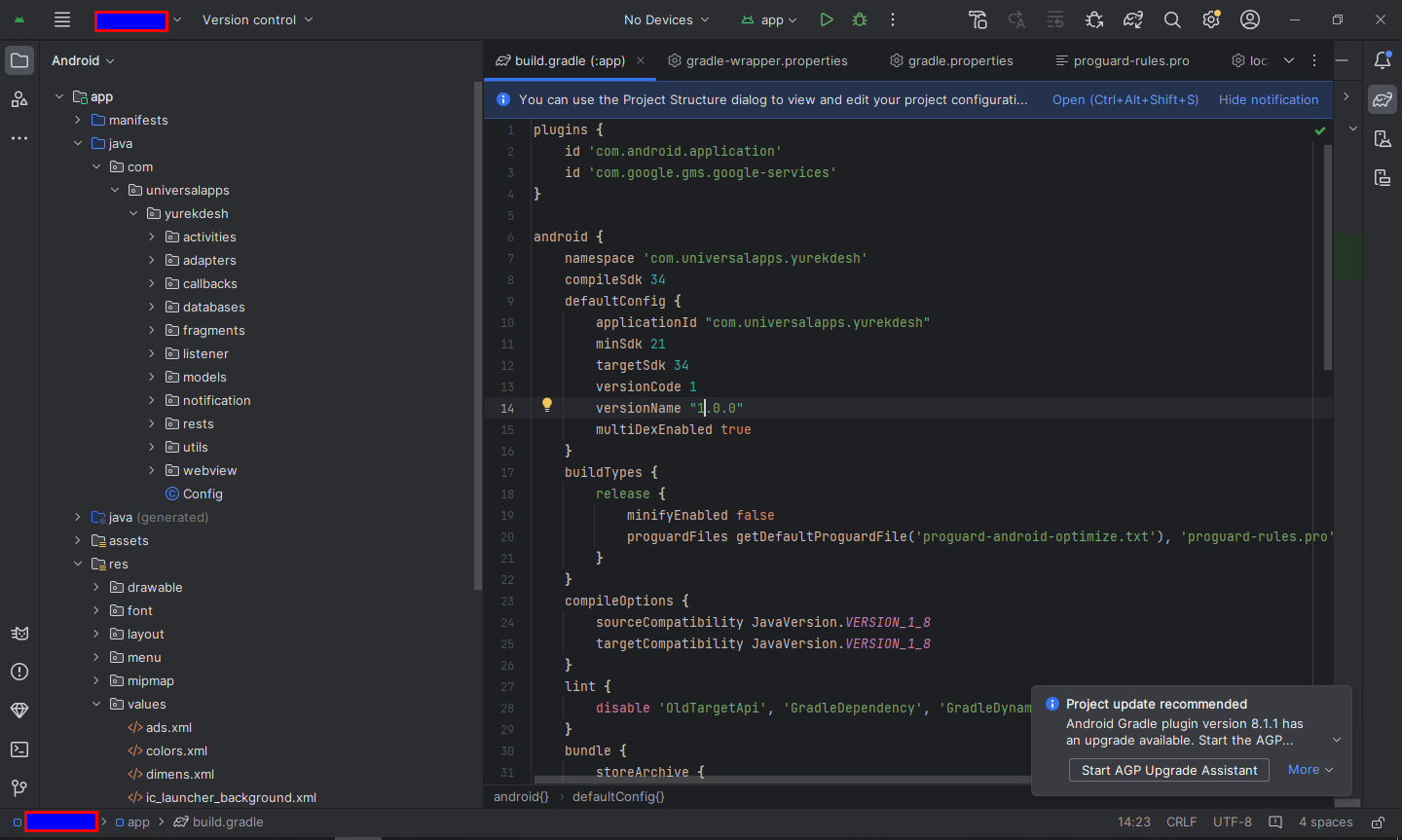Switch to gradle.properties tab

951,60
